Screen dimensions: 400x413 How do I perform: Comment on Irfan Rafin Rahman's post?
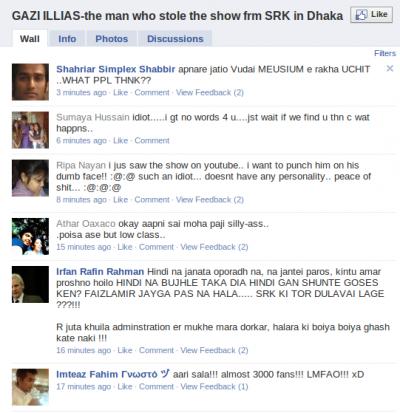[x=156, y=350]
